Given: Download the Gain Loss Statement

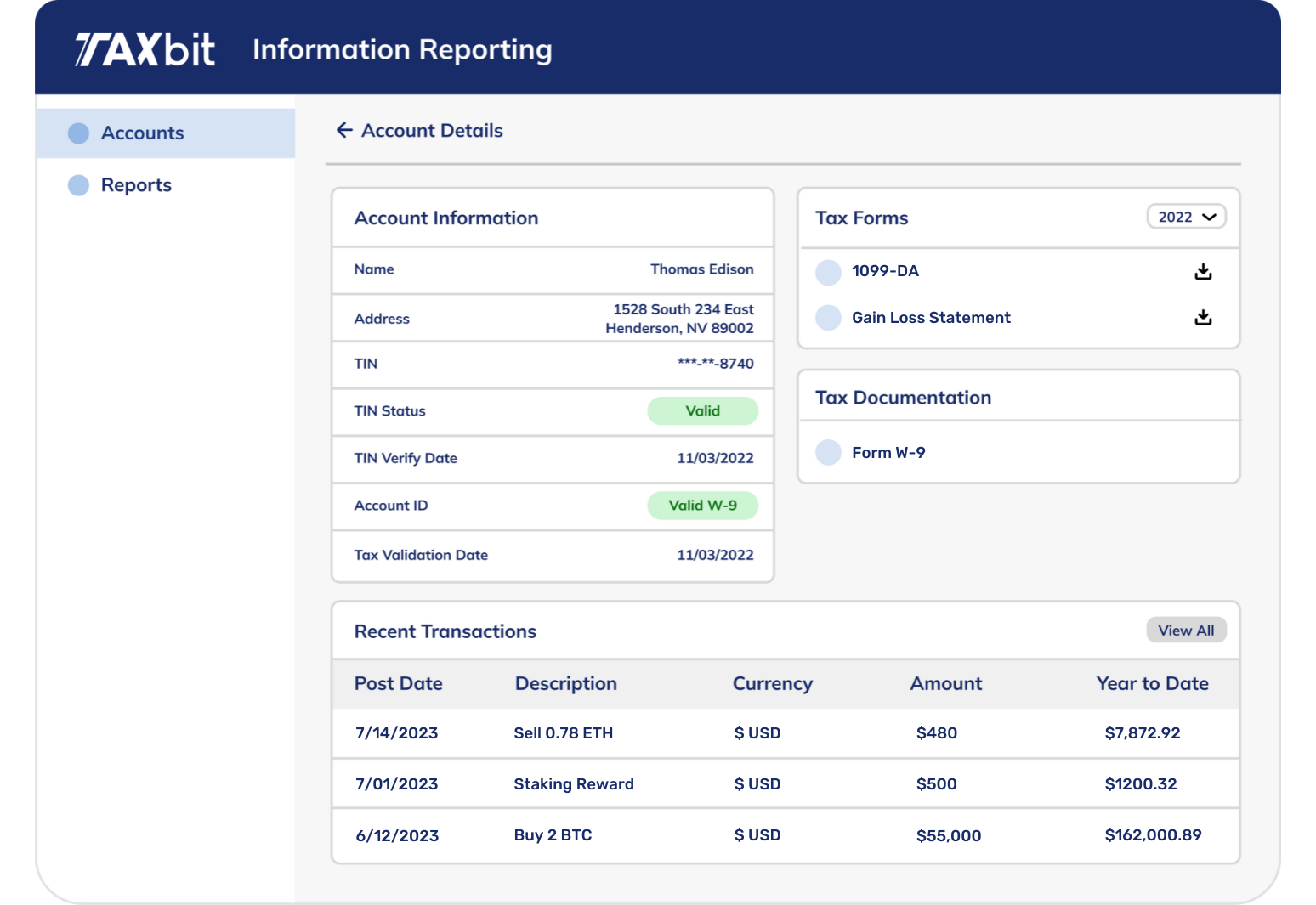Looking at the screenshot, I should tap(1202, 317).
